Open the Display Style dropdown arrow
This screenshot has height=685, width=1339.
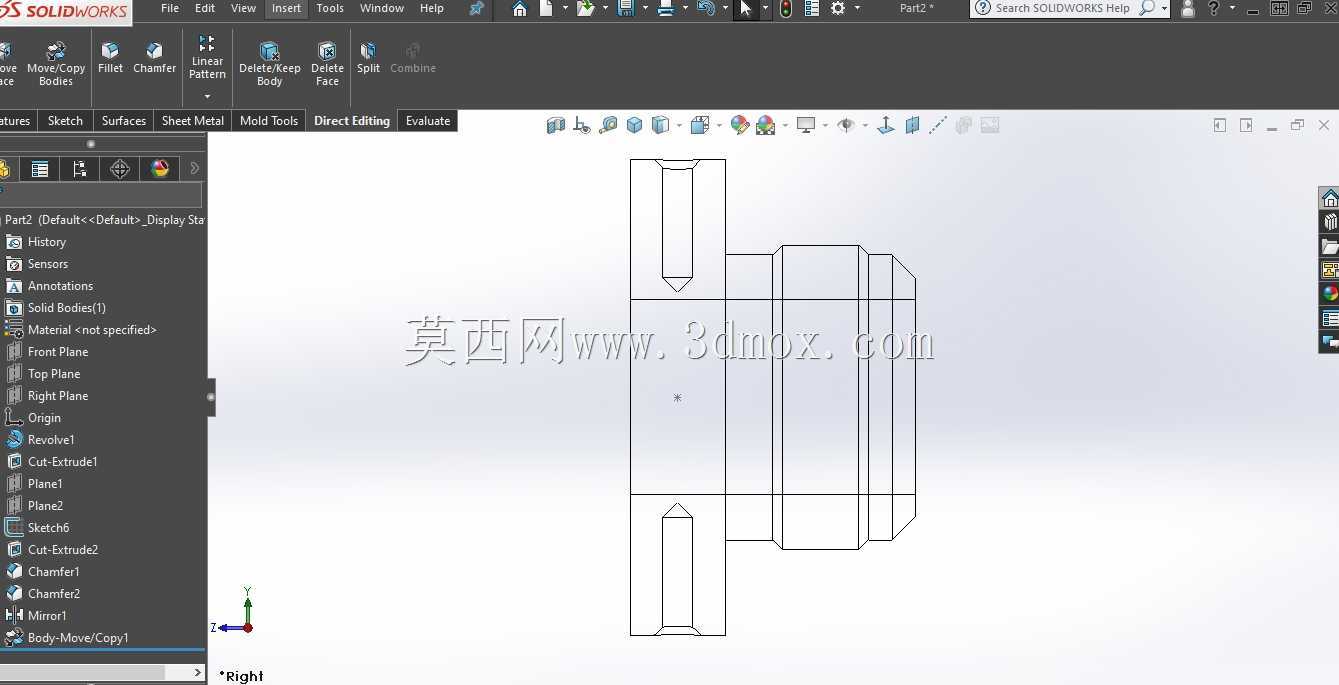point(679,126)
